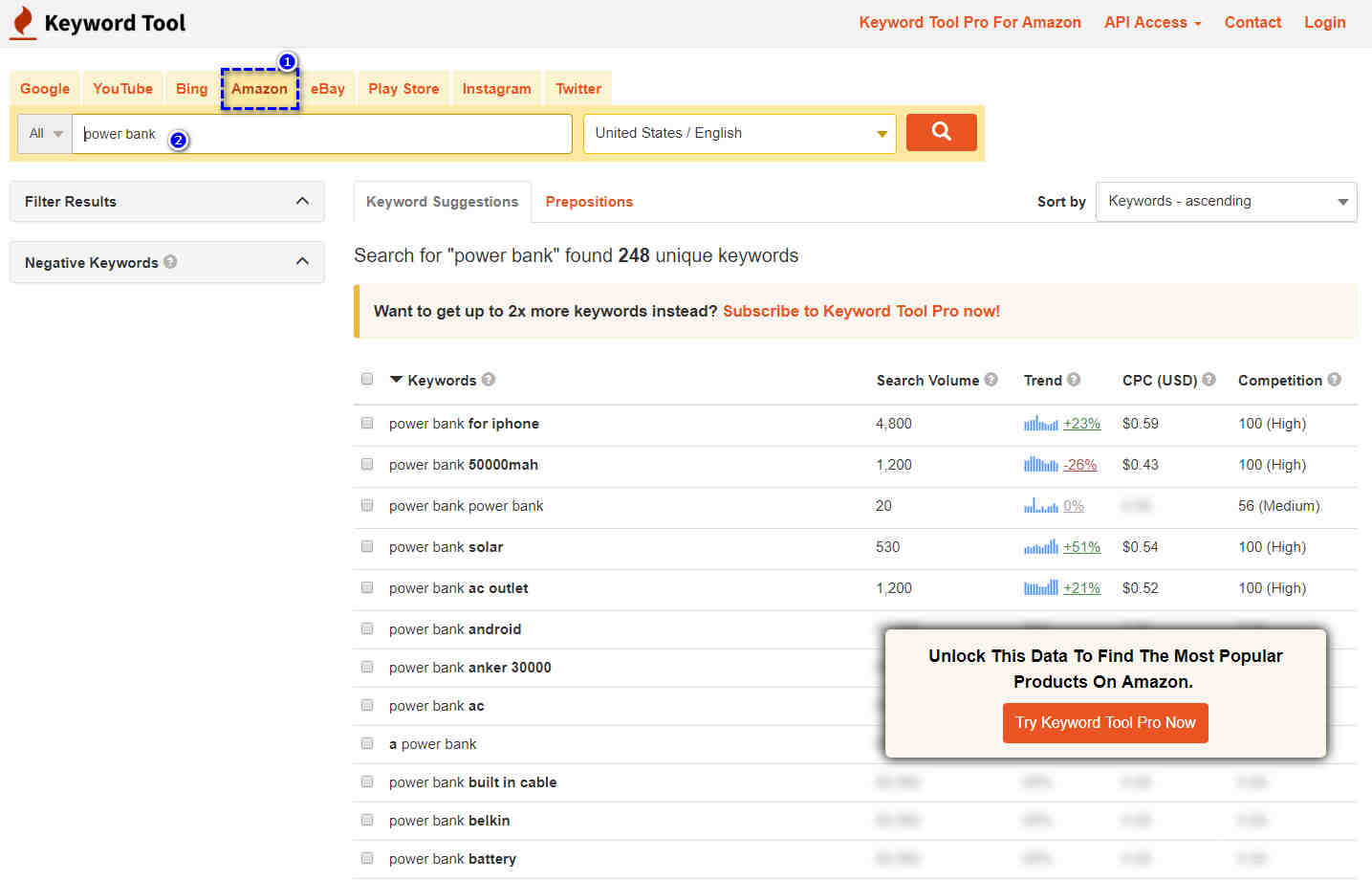Check the power bank ac row
This screenshot has width=1372, height=880.
(367, 705)
